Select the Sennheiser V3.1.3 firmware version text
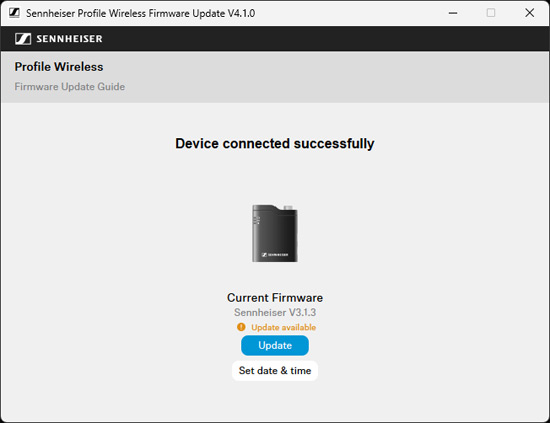The width and height of the screenshot is (550, 423). click(x=275, y=312)
